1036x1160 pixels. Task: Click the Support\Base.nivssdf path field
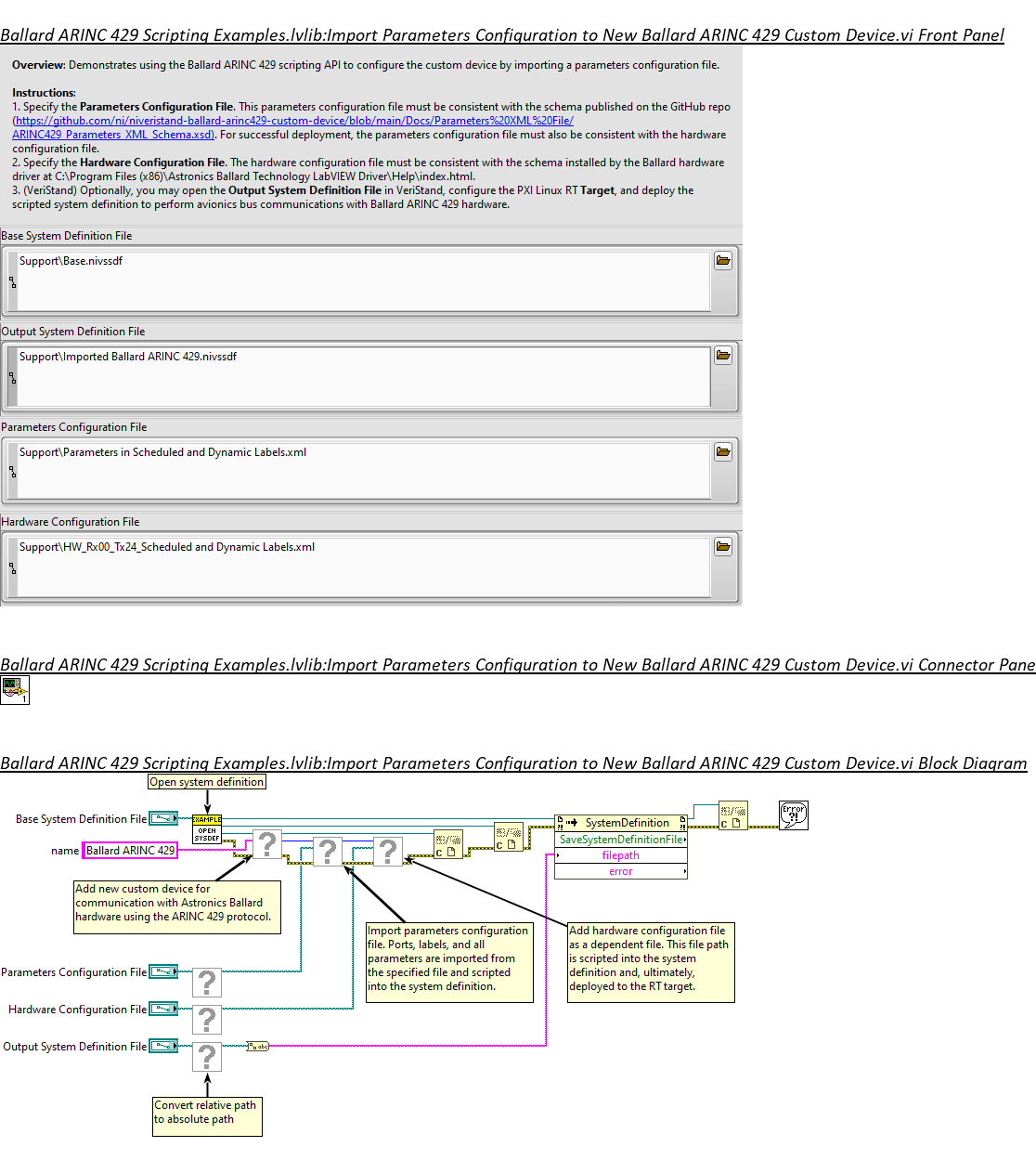364,280
